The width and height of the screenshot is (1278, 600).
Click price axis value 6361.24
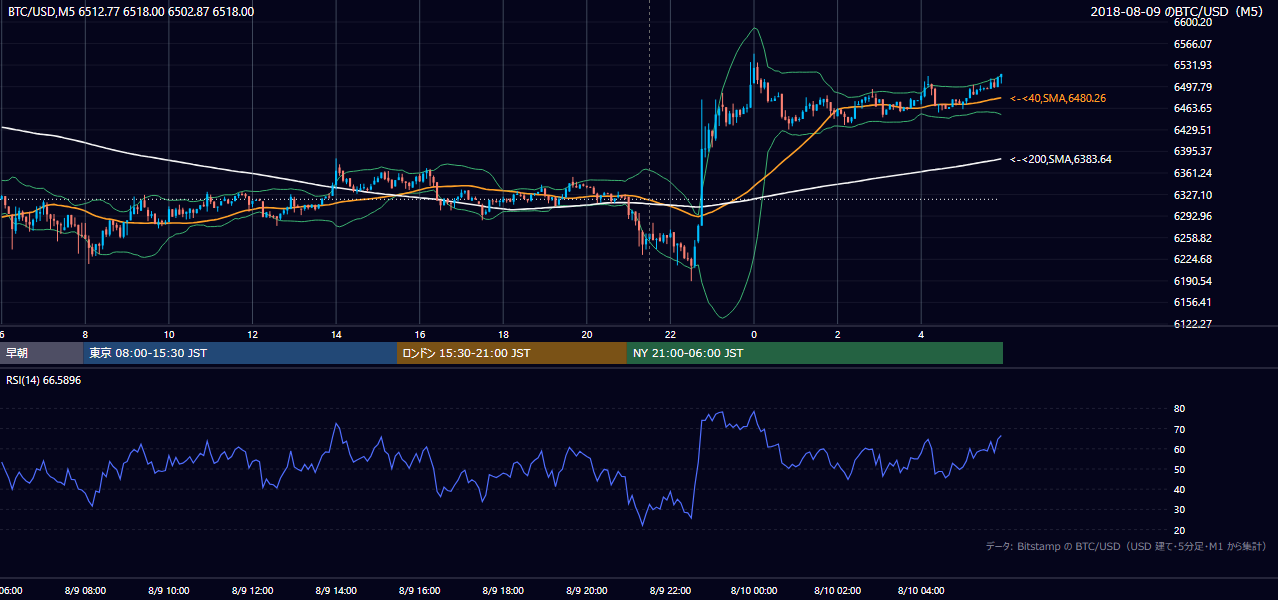pyautogui.click(x=1193, y=173)
